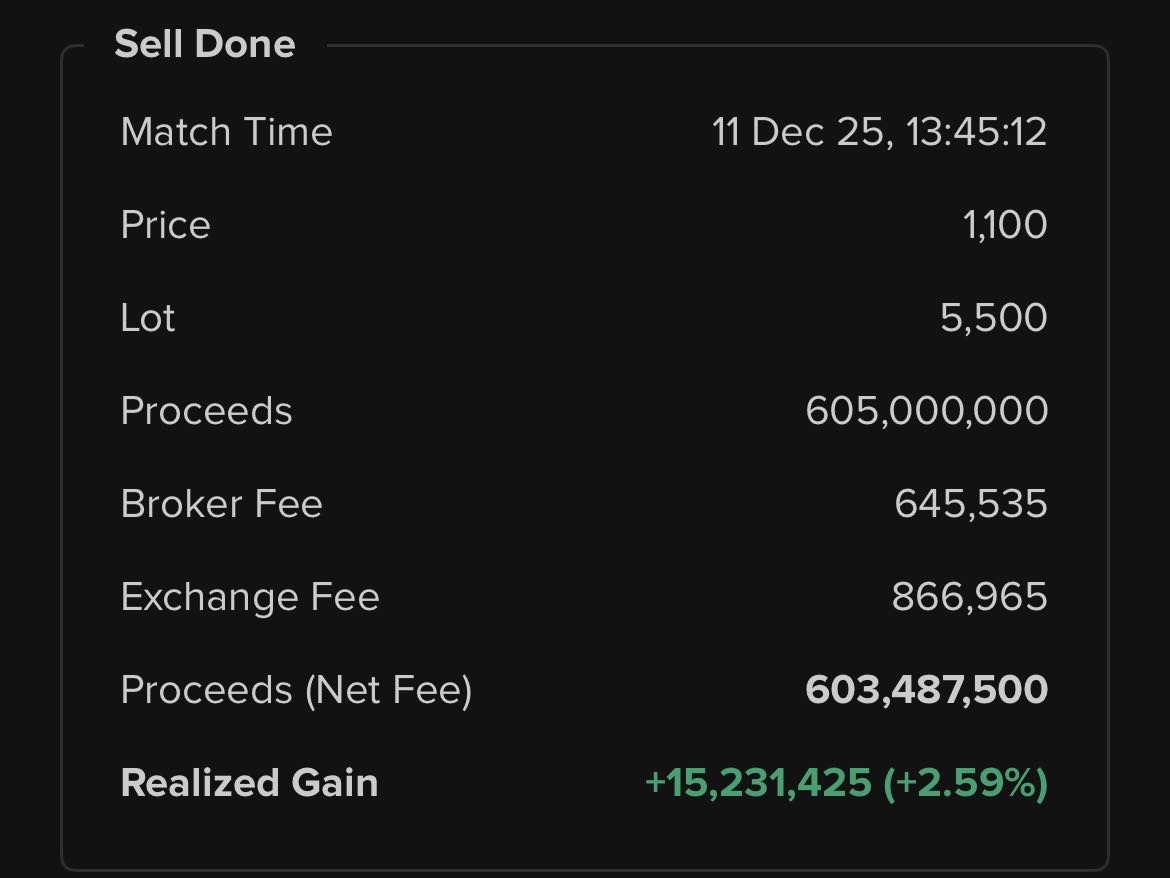Click the lot value 5,500

click(993, 318)
